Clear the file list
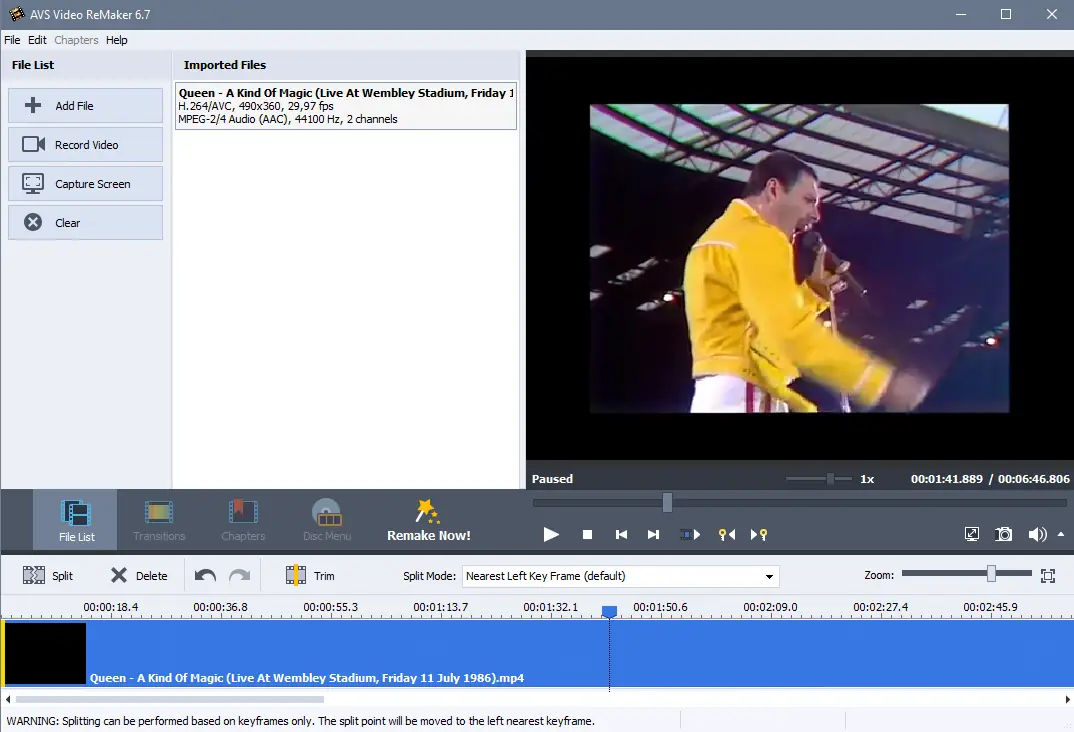 pos(86,223)
